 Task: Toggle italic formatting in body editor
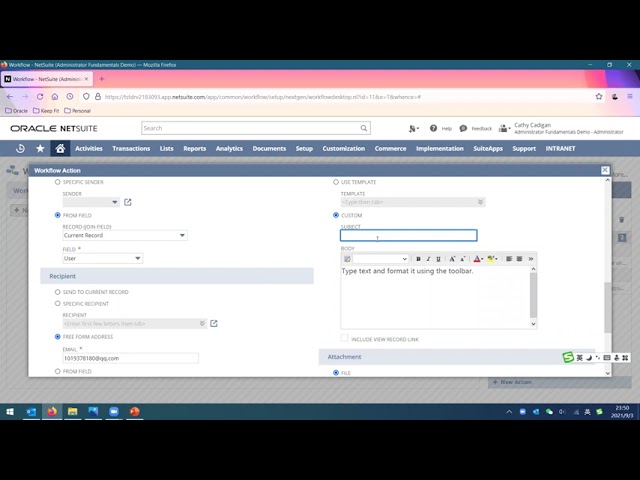tap(428, 259)
